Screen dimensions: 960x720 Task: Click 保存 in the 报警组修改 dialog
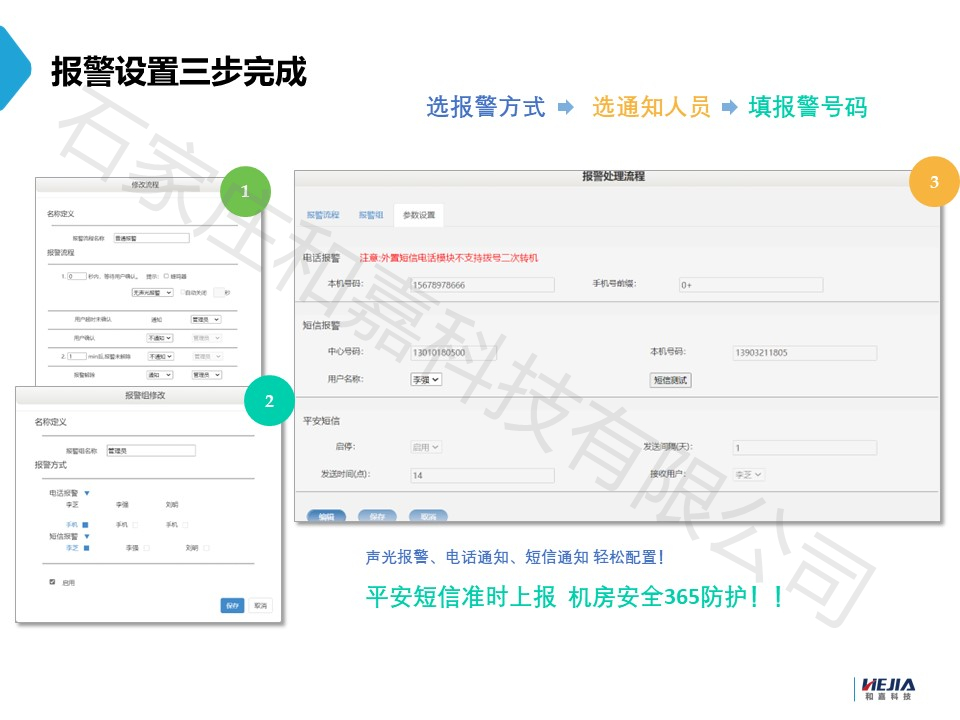click(x=232, y=605)
